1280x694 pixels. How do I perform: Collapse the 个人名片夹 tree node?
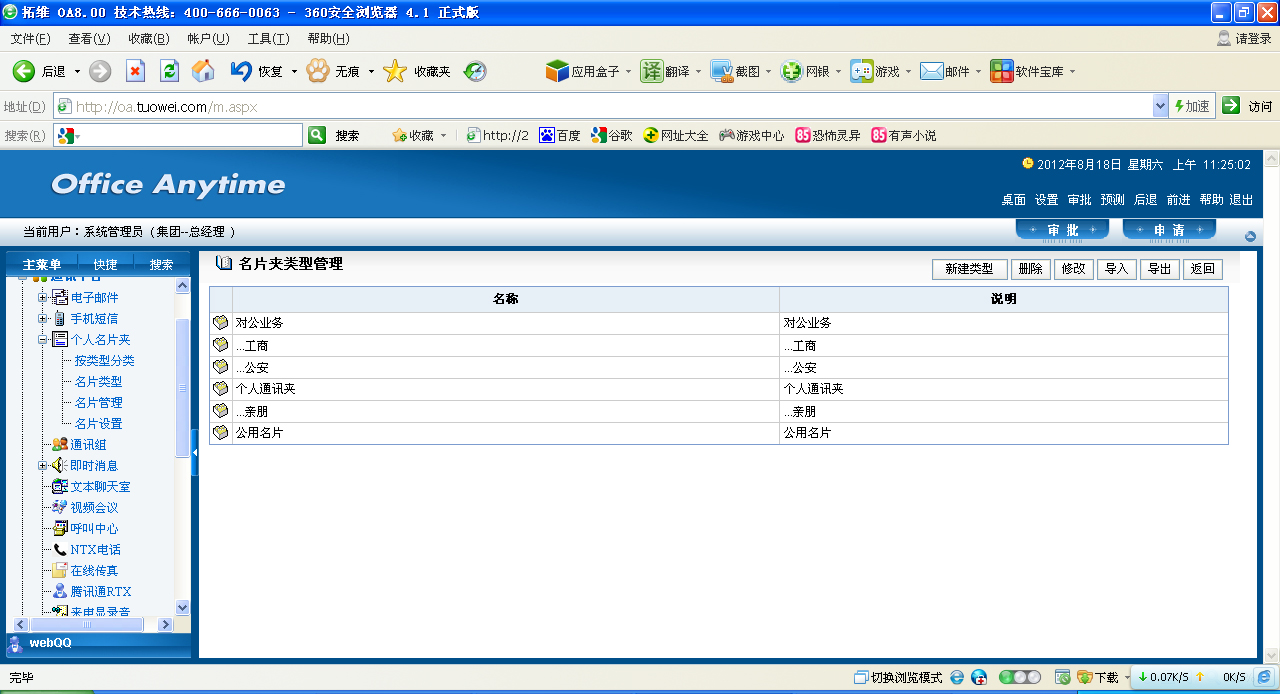pos(43,339)
